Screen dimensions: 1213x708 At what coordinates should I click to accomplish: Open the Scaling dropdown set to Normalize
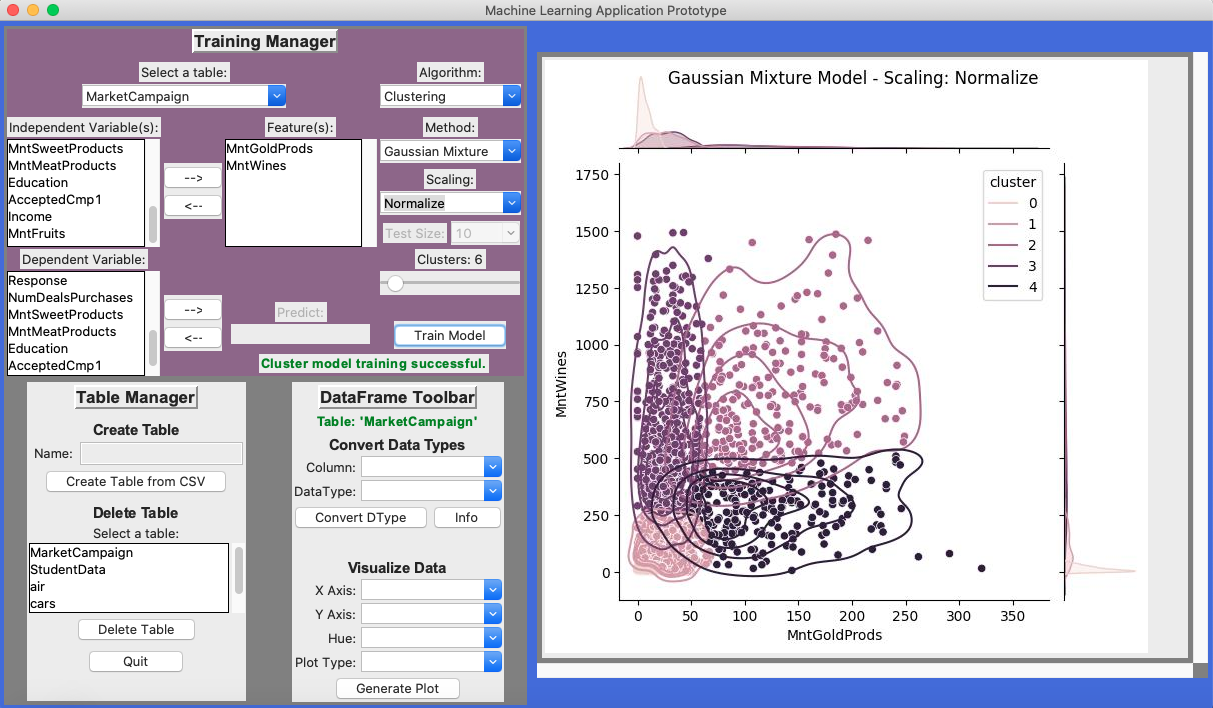pos(451,203)
